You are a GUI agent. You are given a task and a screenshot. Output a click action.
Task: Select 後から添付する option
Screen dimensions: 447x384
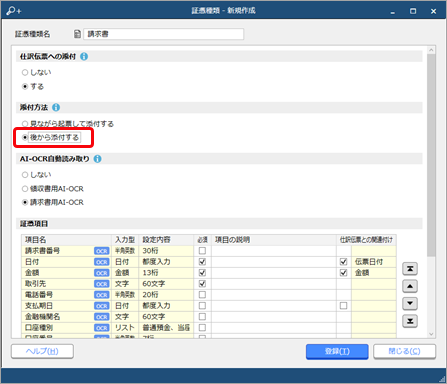click(x=51, y=137)
